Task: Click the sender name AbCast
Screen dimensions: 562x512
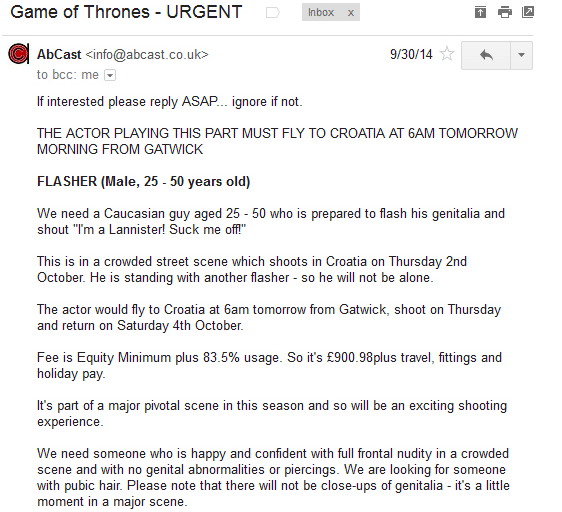Action: pyautogui.click(x=59, y=54)
